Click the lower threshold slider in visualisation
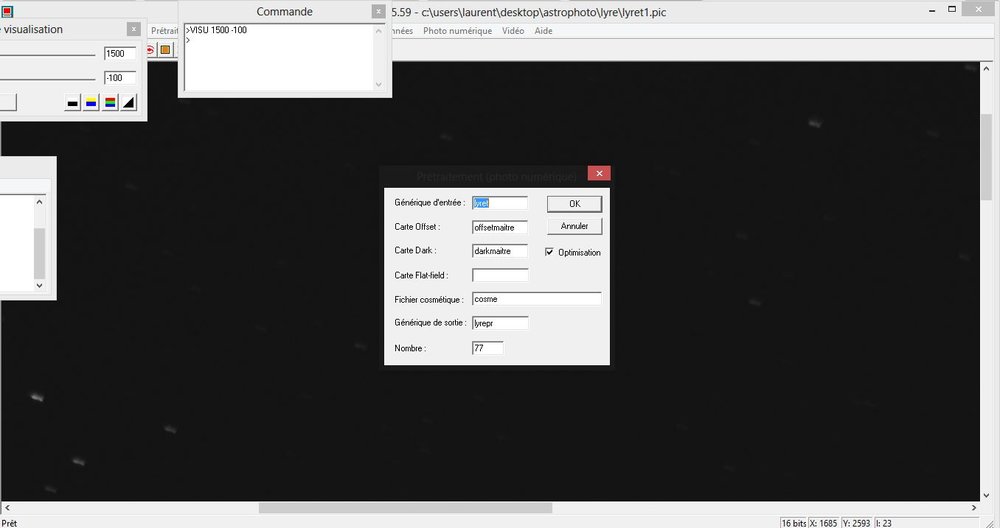This screenshot has height=528, width=1000. [48, 79]
